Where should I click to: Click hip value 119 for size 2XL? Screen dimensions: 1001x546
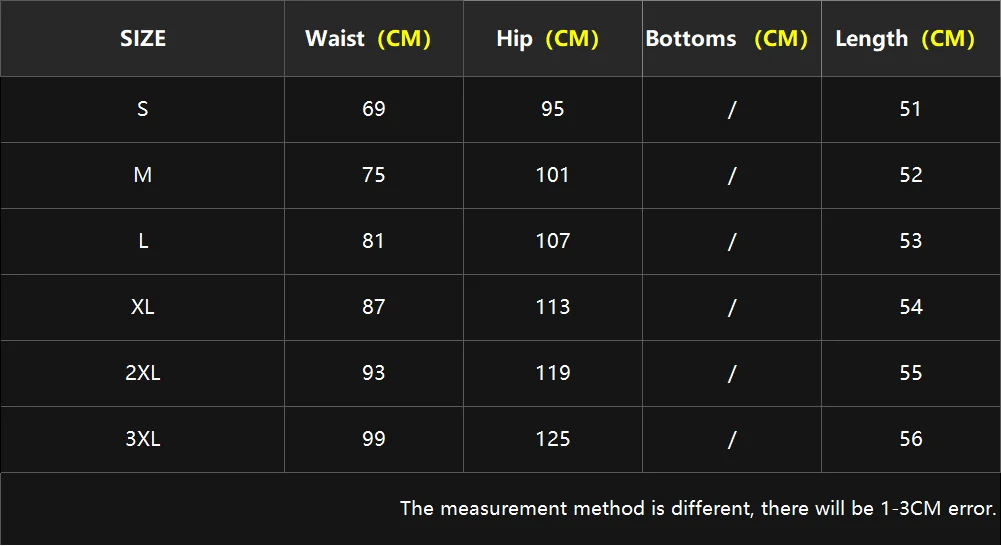click(553, 373)
